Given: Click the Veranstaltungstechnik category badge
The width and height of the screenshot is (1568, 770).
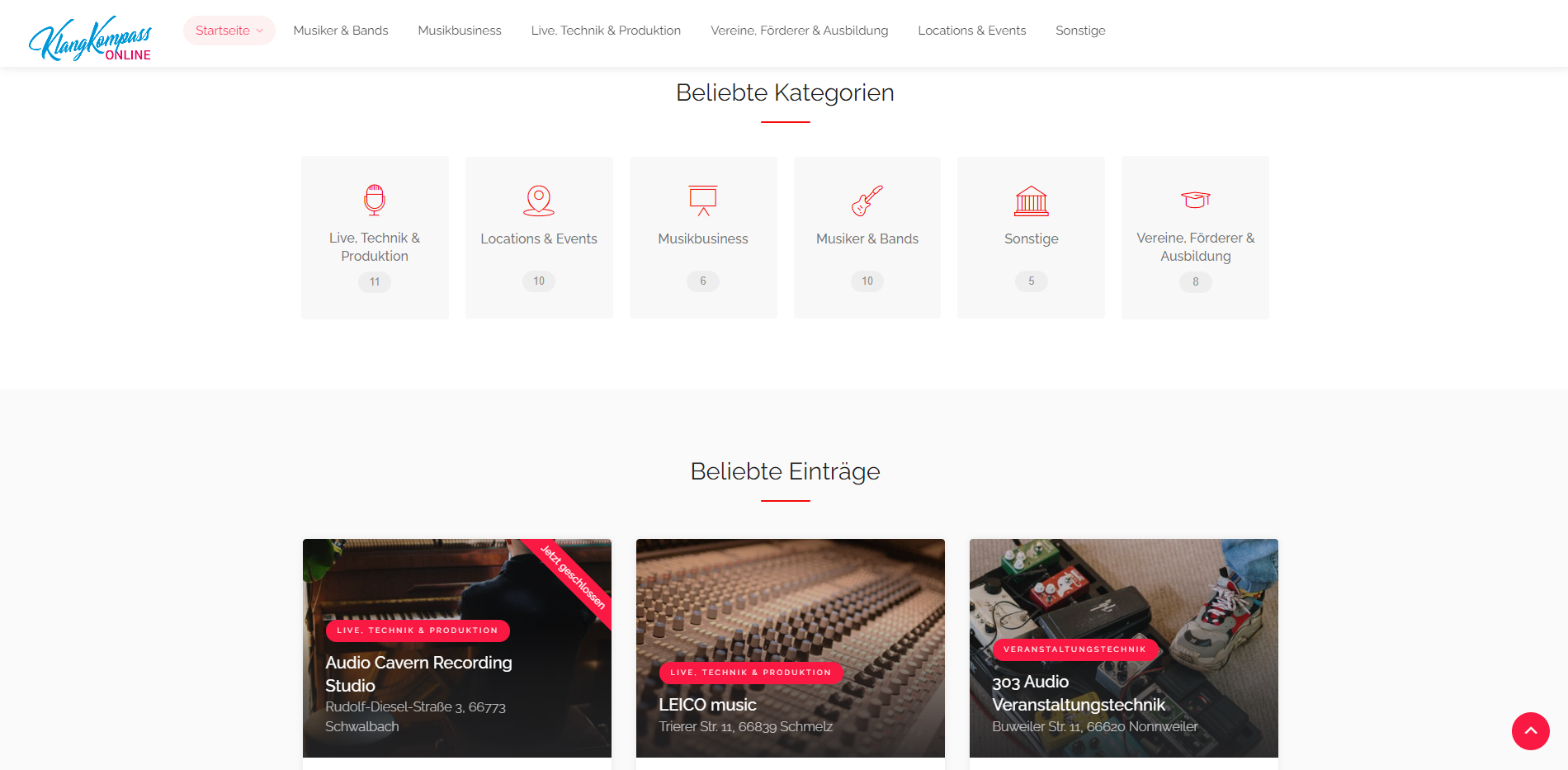Looking at the screenshot, I should (1074, 650).
